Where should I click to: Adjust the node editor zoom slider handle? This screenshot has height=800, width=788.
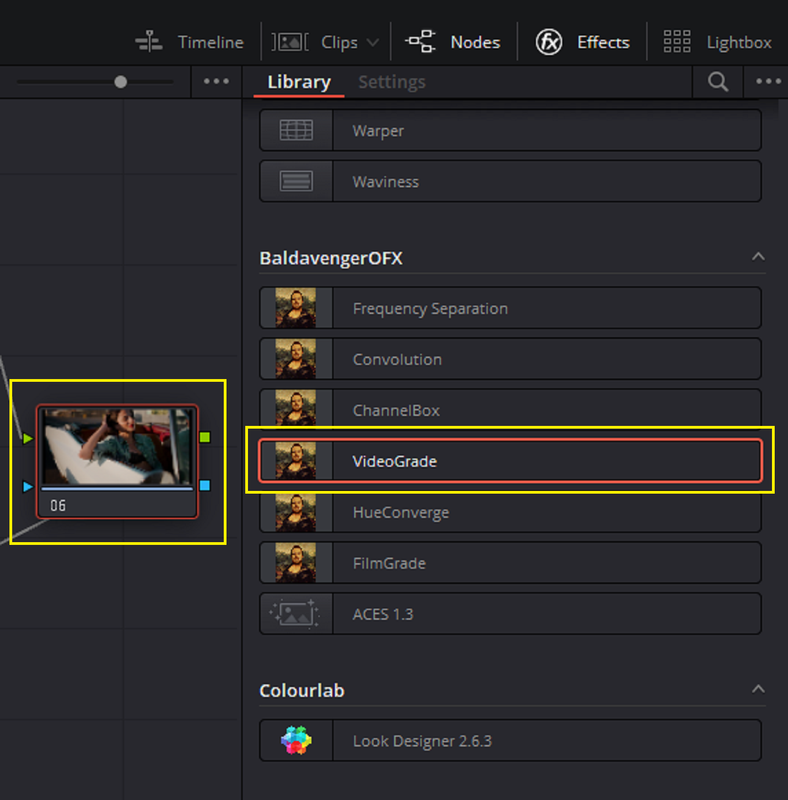coord(120,82)
